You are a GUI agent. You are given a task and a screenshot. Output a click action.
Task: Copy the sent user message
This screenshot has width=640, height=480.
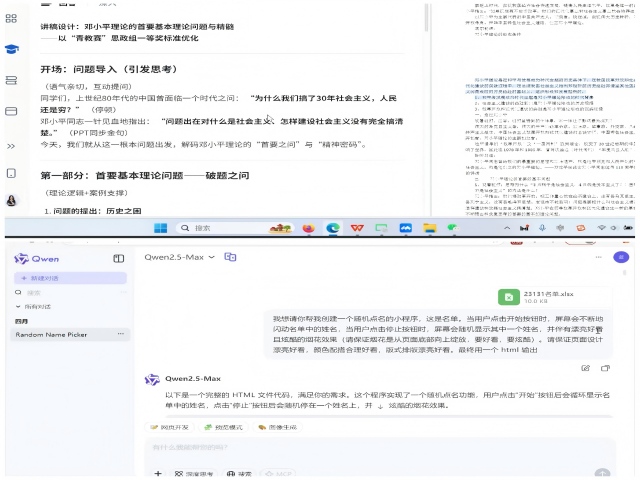click(605, 368)
